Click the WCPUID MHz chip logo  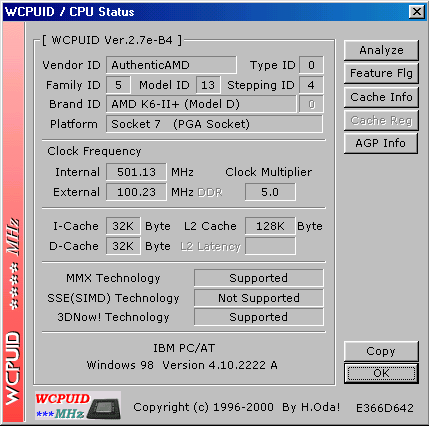coord(78,406)
